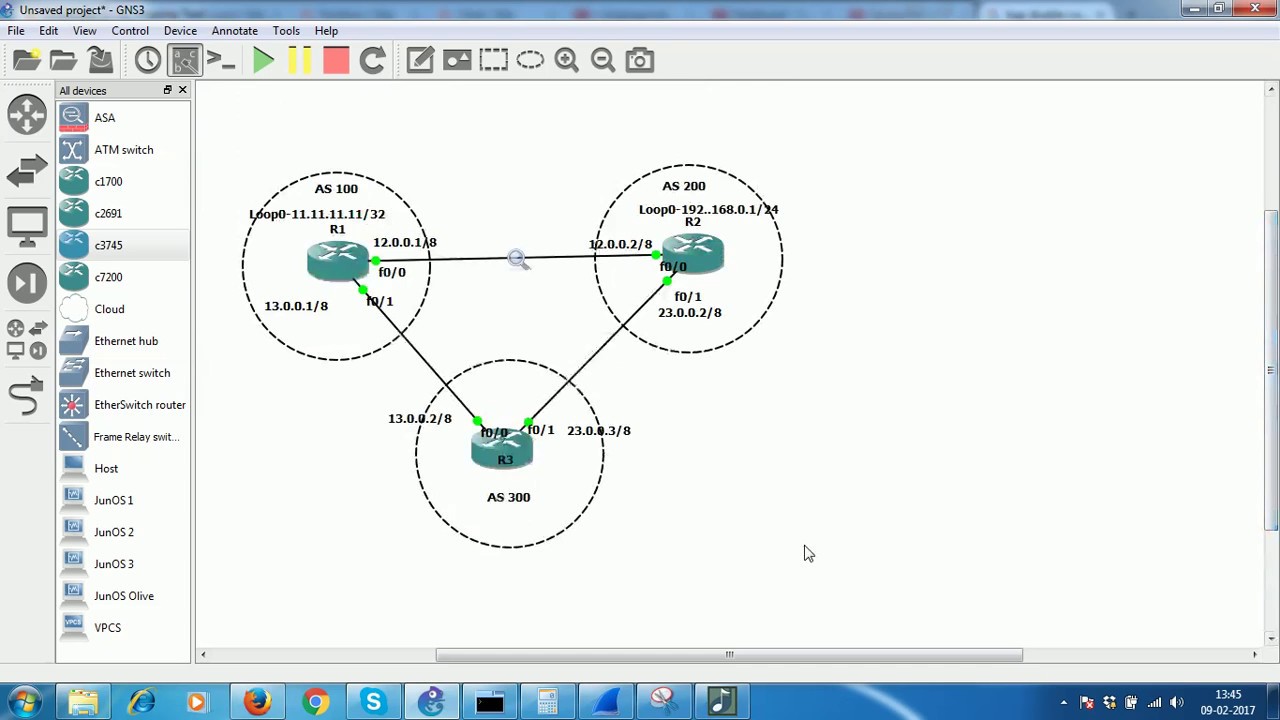The image size is (1280, 720).
Task: Save the project with toolbar icon
Action: (x=100, y=60)
